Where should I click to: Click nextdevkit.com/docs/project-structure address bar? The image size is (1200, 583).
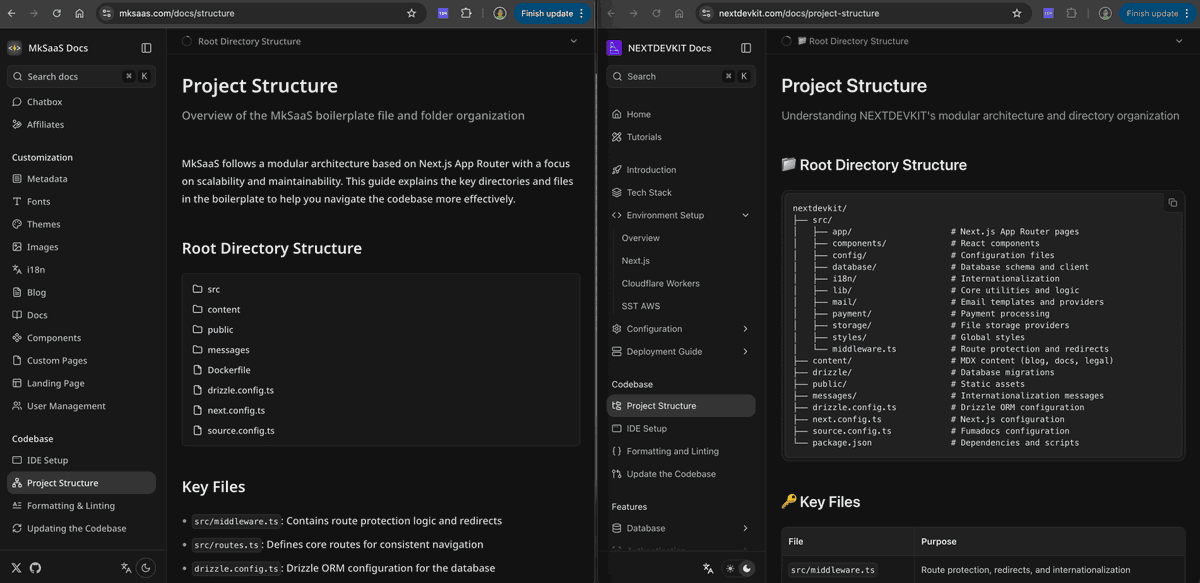861,13
